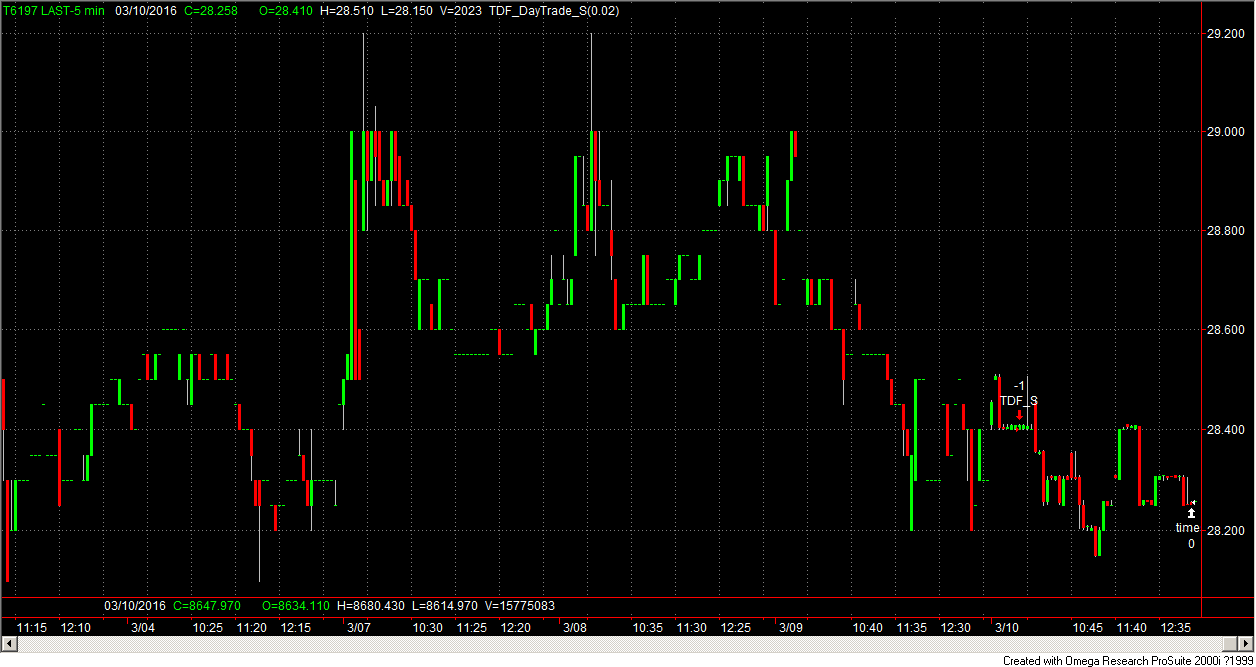
Task: Click the T6197 LAST-5 min symbol title
Action: pos(53,11)
